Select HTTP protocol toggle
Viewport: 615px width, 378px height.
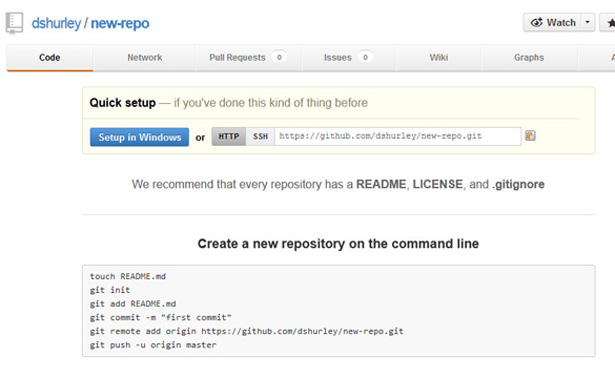pos(229,136)
